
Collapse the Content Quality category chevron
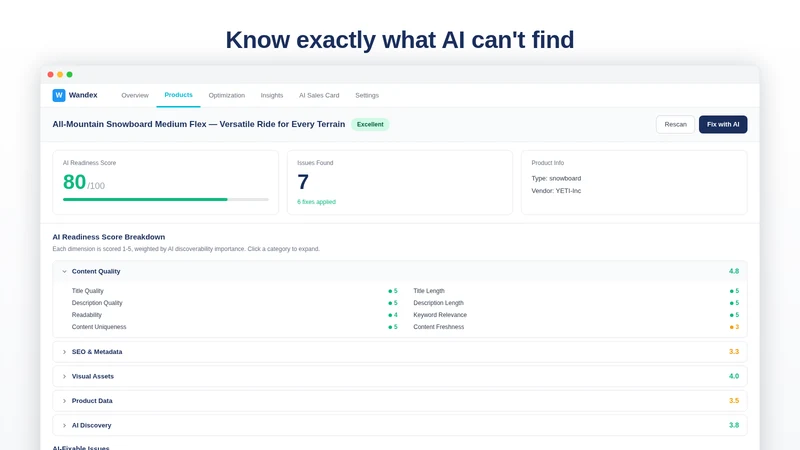click(x=64, y=271)
